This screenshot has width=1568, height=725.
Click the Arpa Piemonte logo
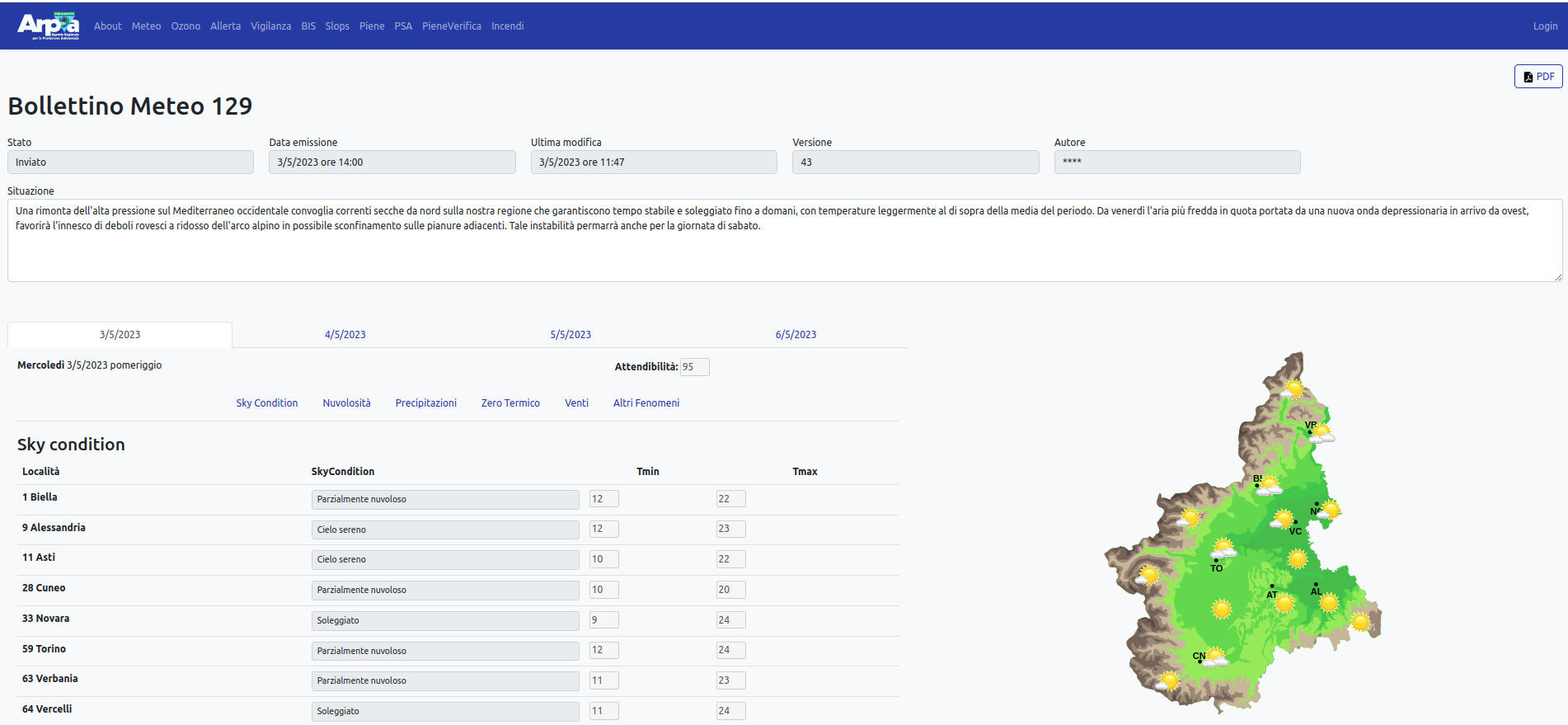click(x=49, y=26)
